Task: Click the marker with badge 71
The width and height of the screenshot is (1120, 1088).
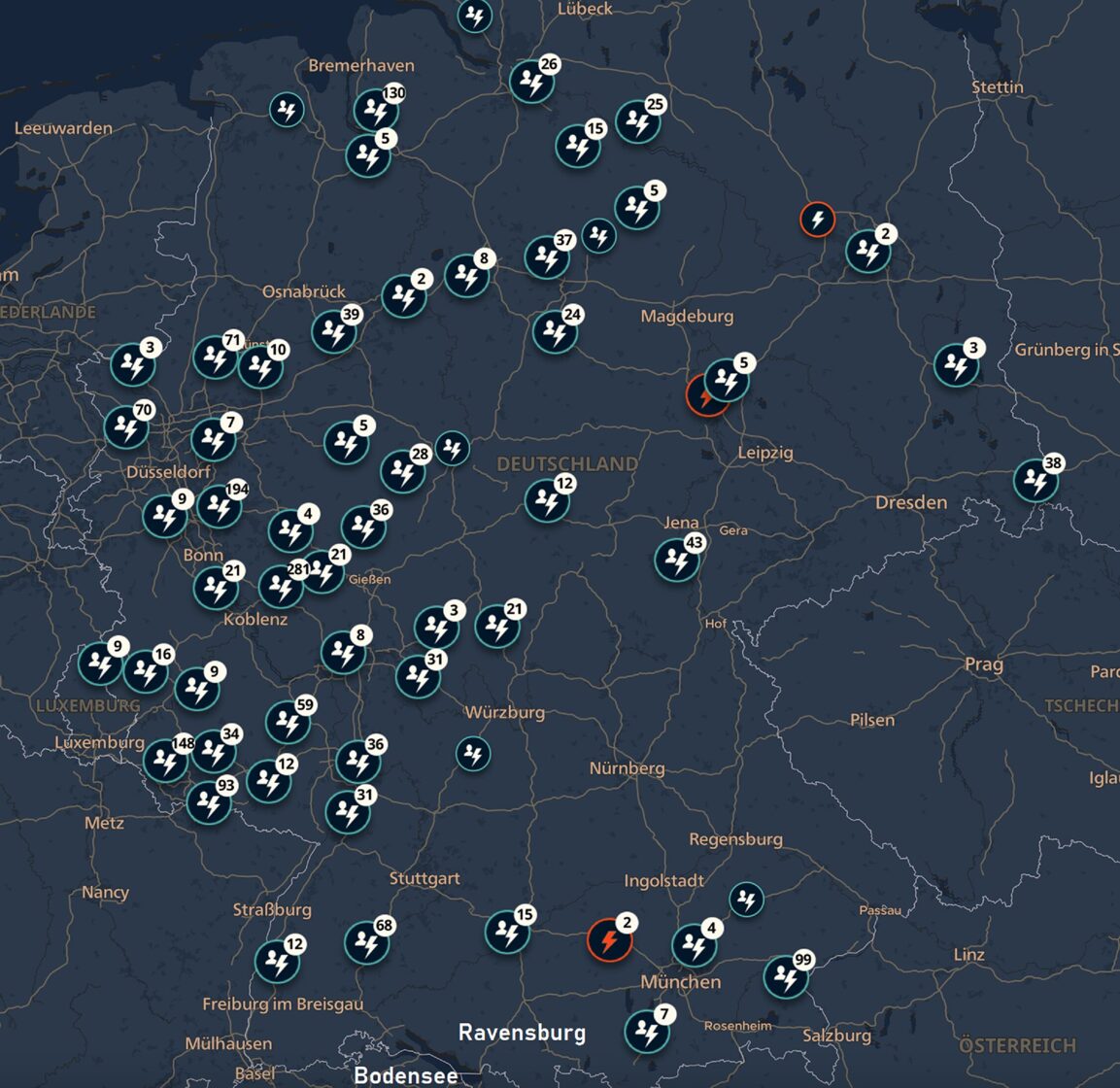Action: pos(215,357)
